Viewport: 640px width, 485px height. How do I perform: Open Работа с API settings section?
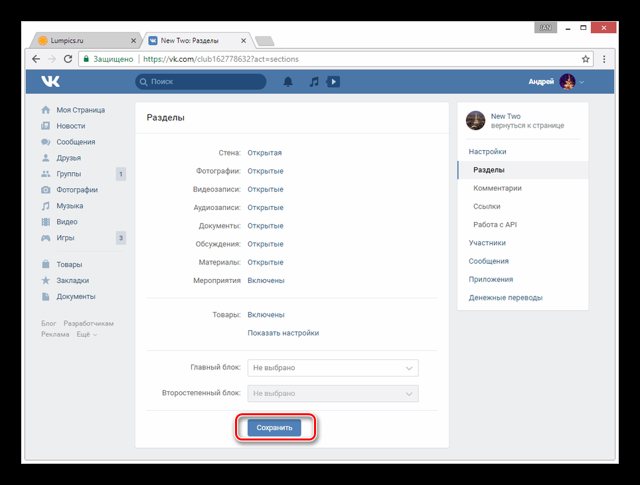coord(495,225)
